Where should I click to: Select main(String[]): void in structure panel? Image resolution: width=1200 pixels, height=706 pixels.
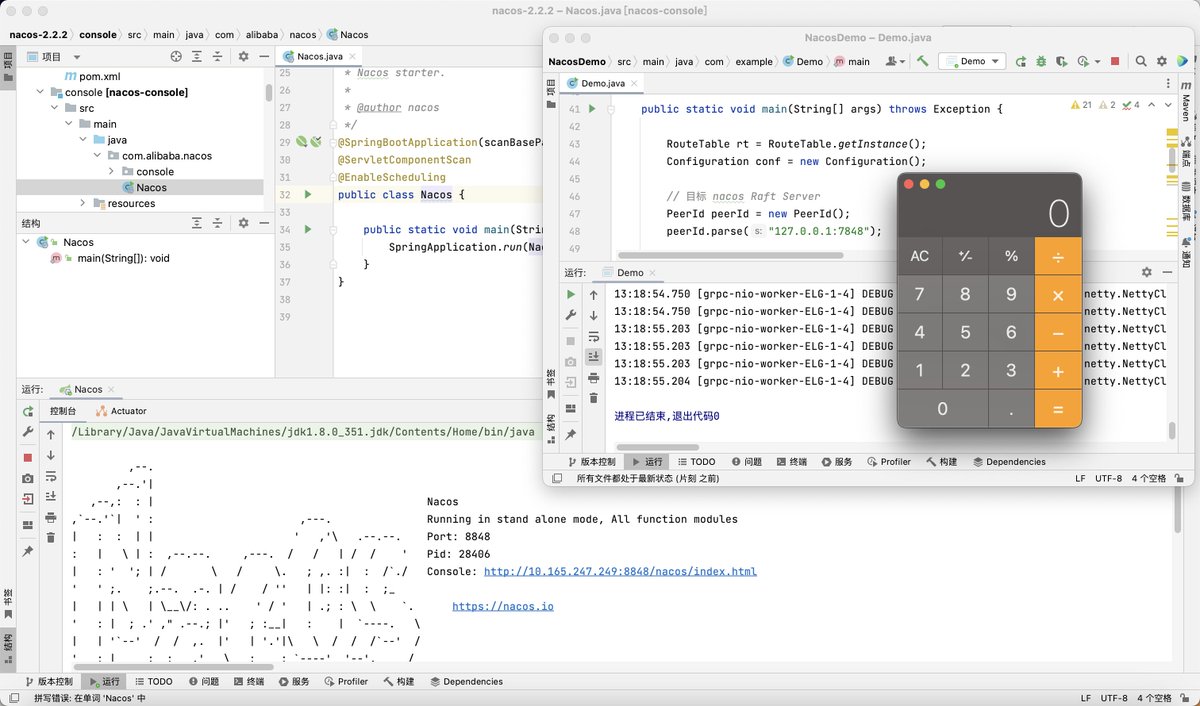pos(110,258)
